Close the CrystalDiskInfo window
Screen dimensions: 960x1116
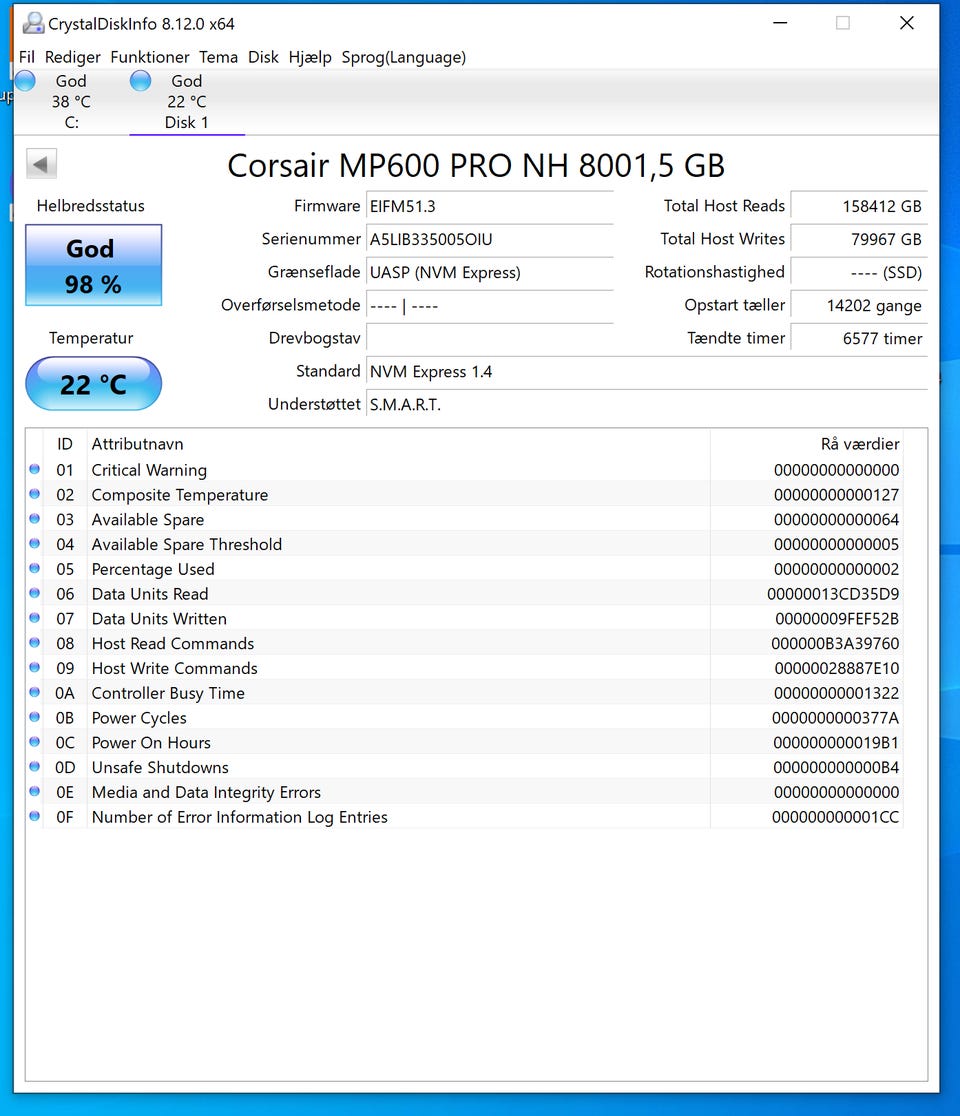907,23
